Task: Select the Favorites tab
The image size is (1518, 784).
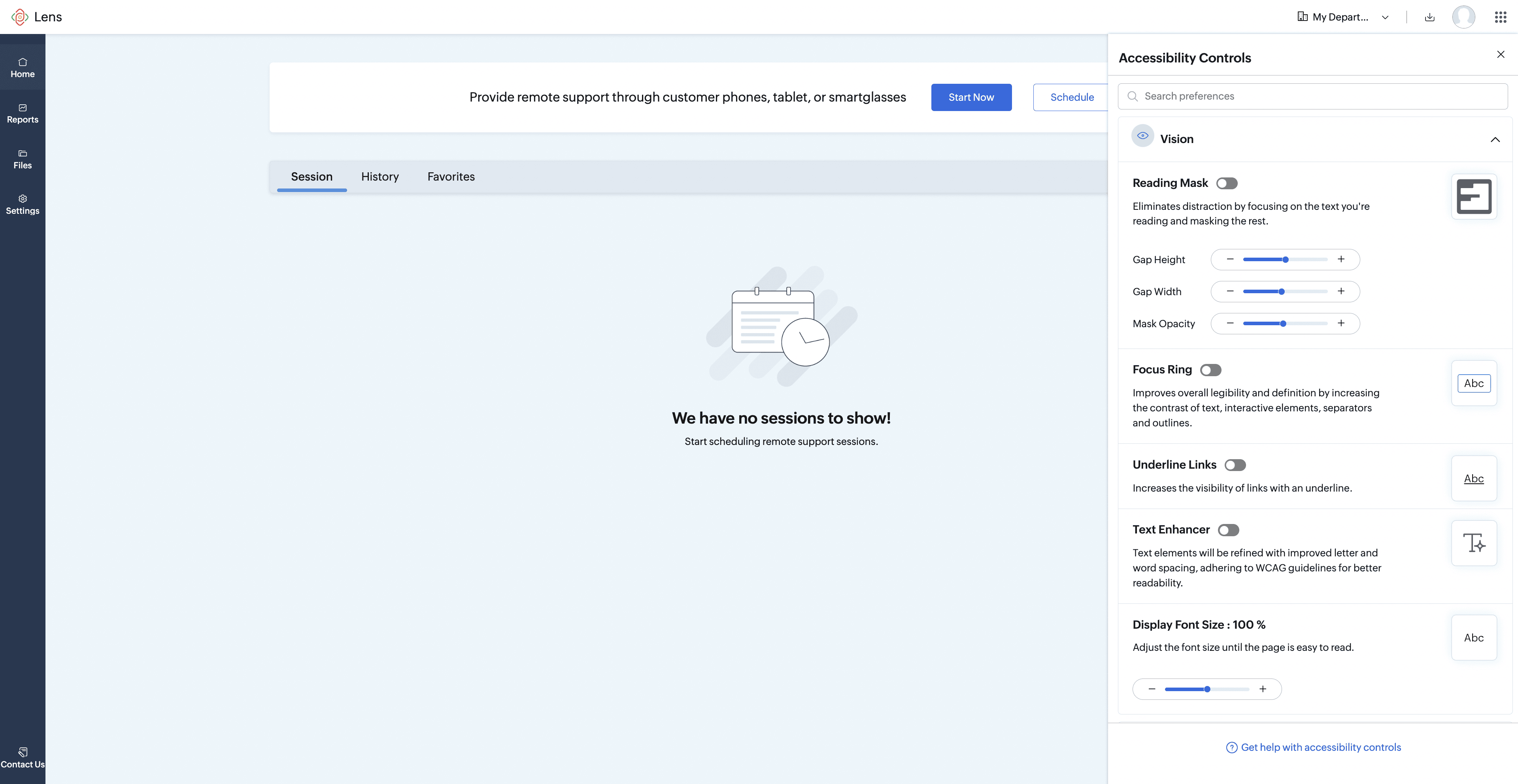Action: coord(451,177)
